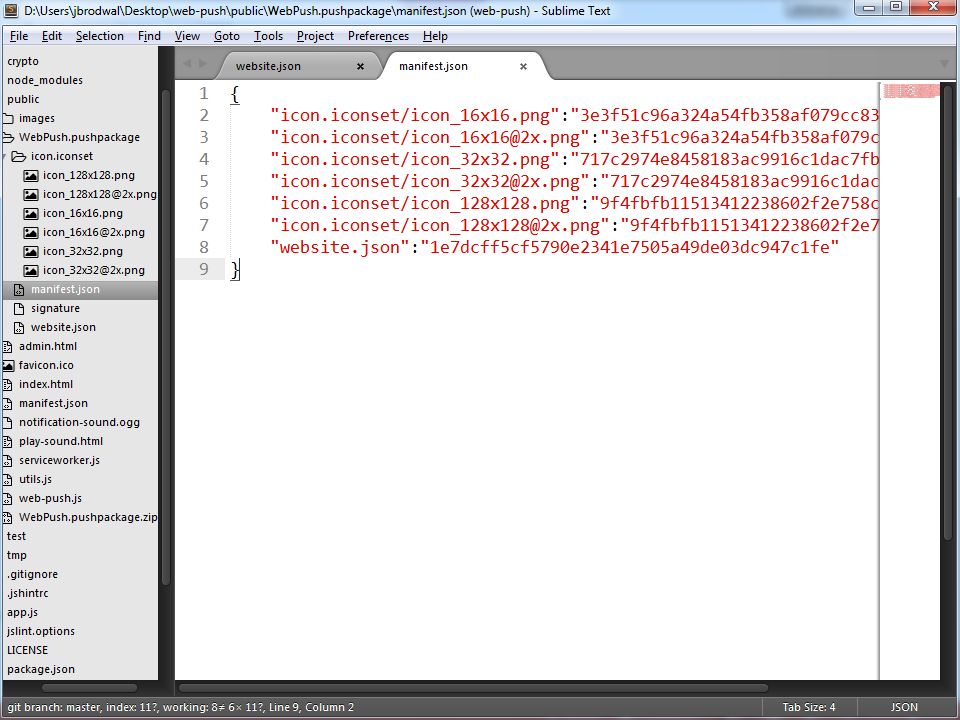Open the LICENSE file
The image size is (960, 720).
click(x=28, y=650)
